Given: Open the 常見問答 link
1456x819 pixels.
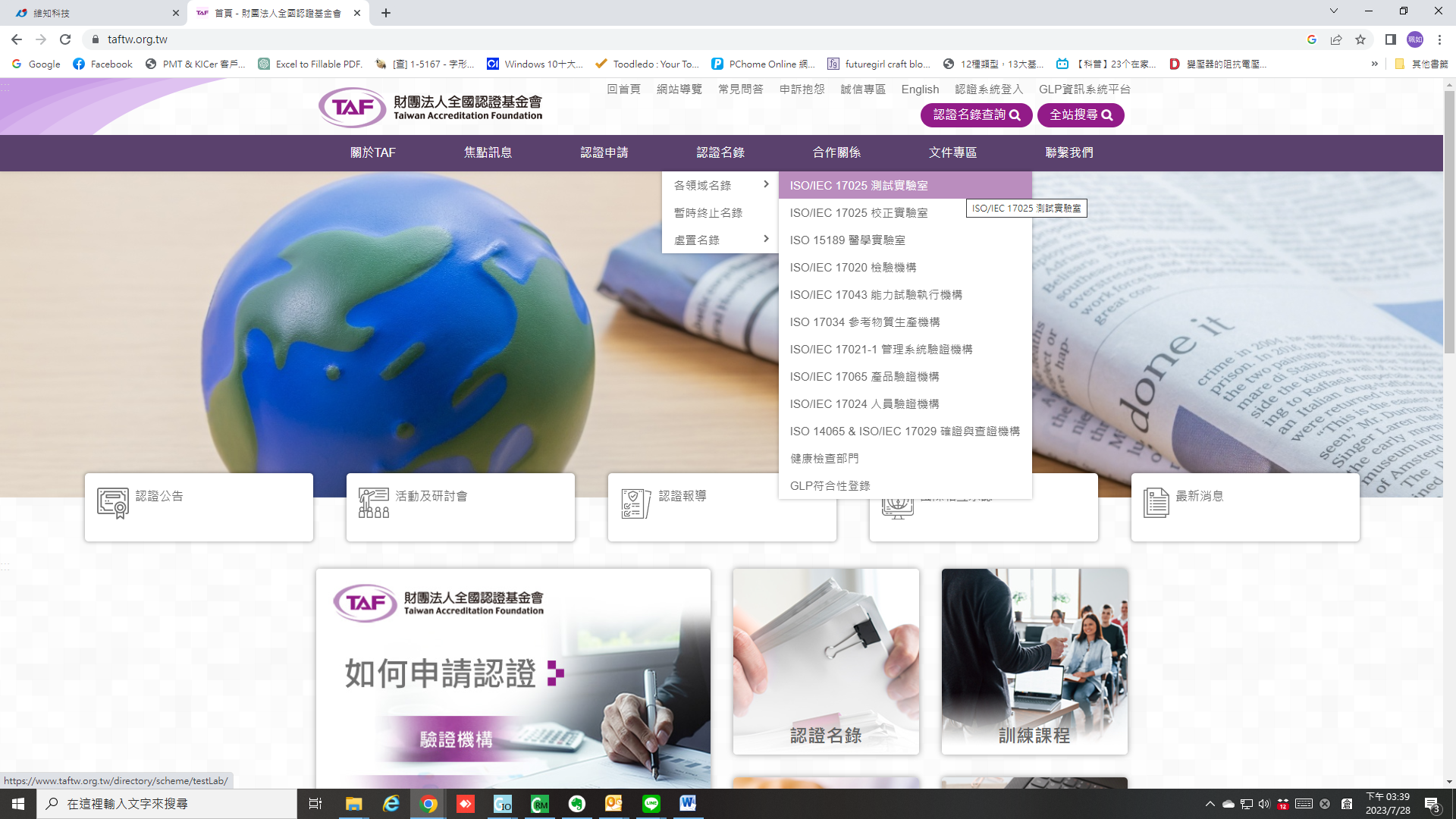Looking at the screenshot, I should pos(740,89).
